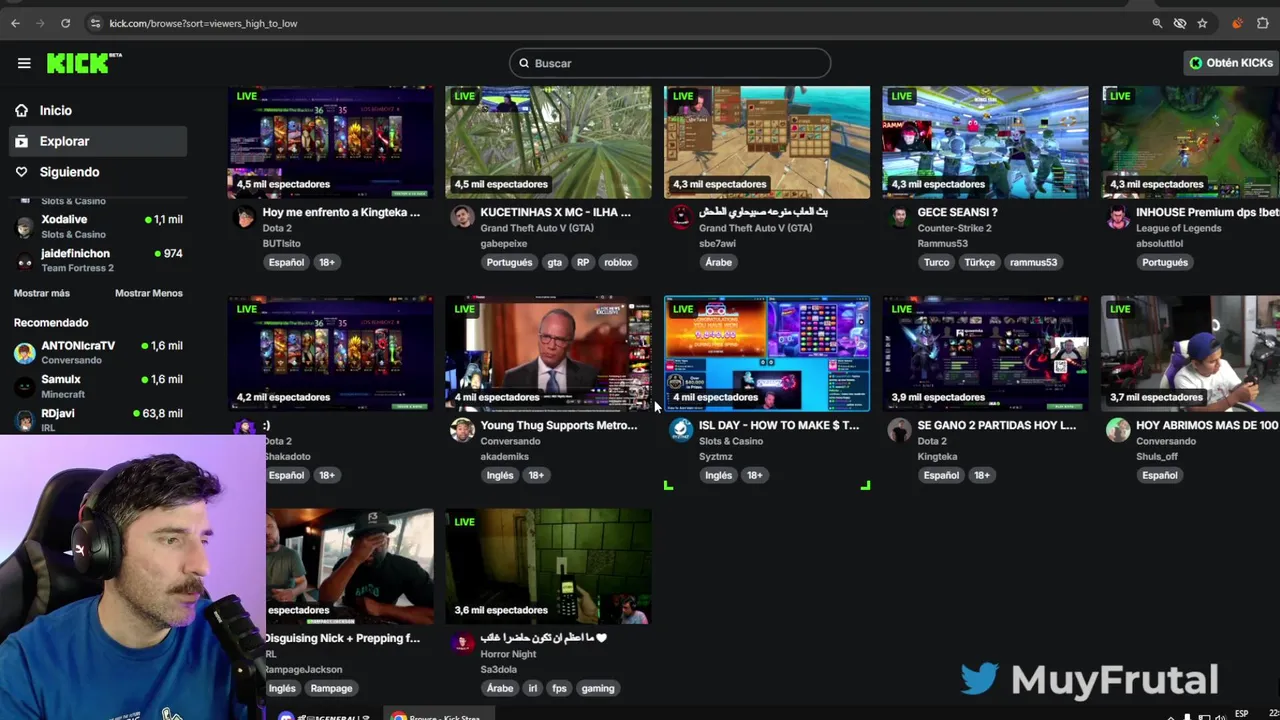Click the Rampage tag under RampageJackson

[x=331, y=688]
